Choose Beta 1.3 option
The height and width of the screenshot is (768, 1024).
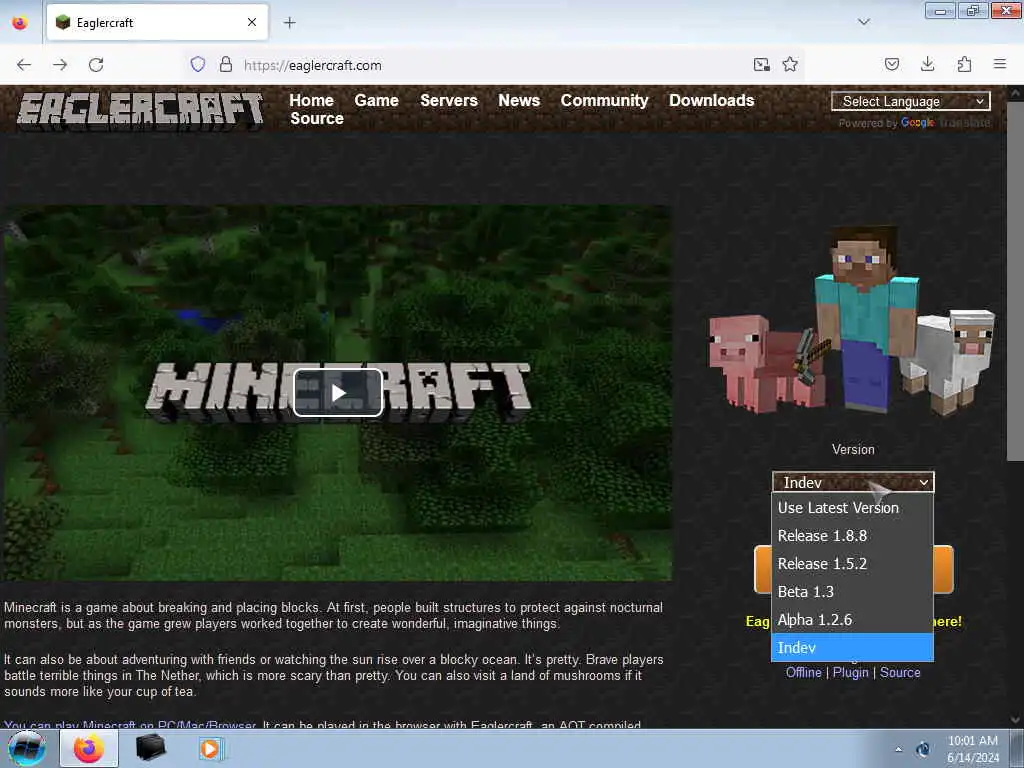(853, 592)
